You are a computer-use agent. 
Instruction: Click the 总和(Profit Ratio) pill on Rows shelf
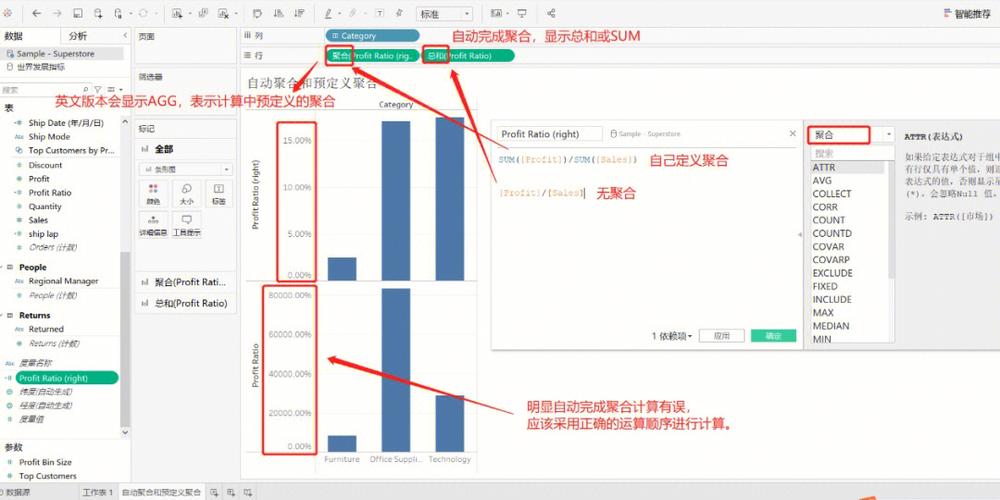tap(468, 55)
